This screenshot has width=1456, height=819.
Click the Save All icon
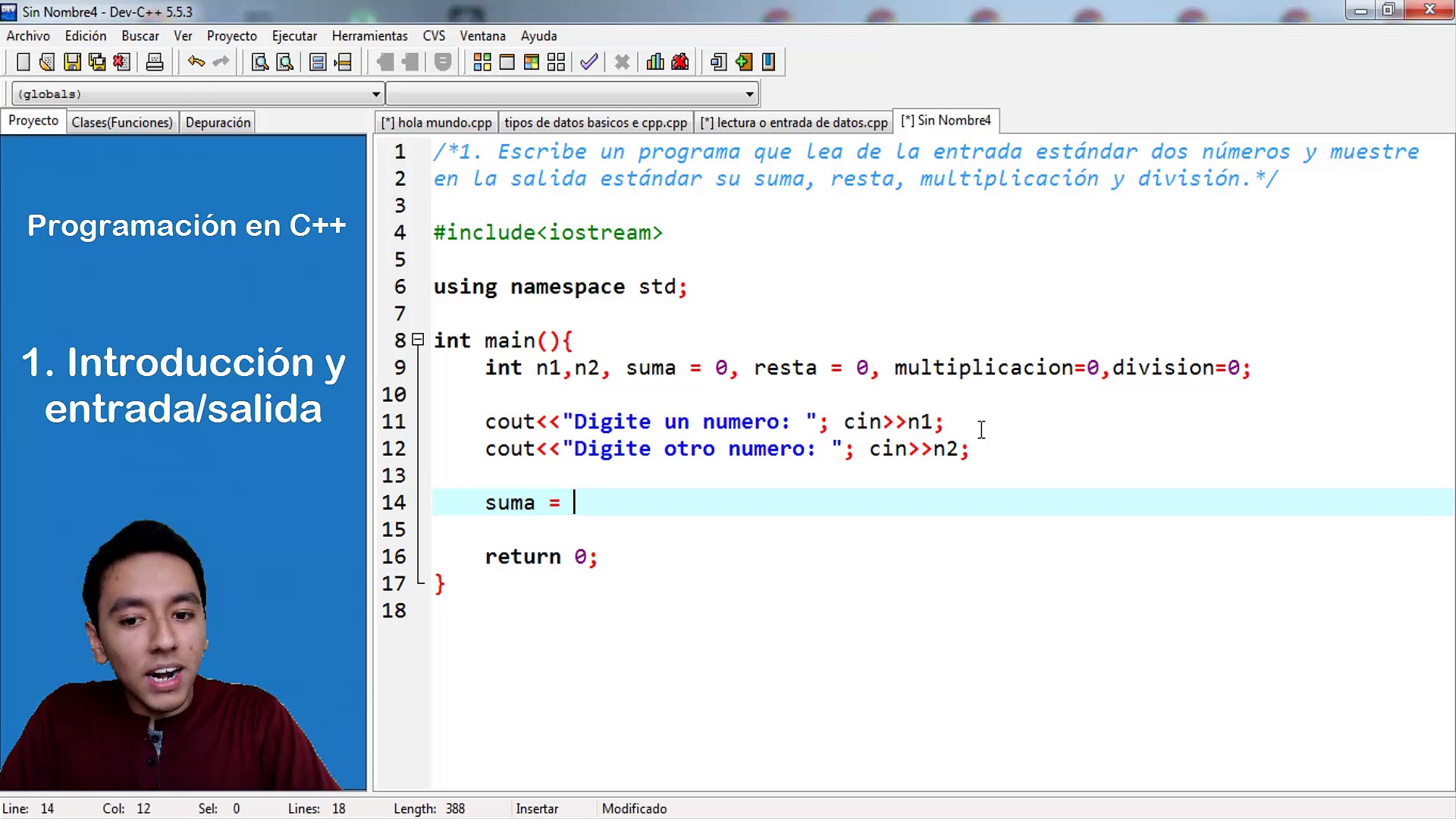(x=97, y=61)
